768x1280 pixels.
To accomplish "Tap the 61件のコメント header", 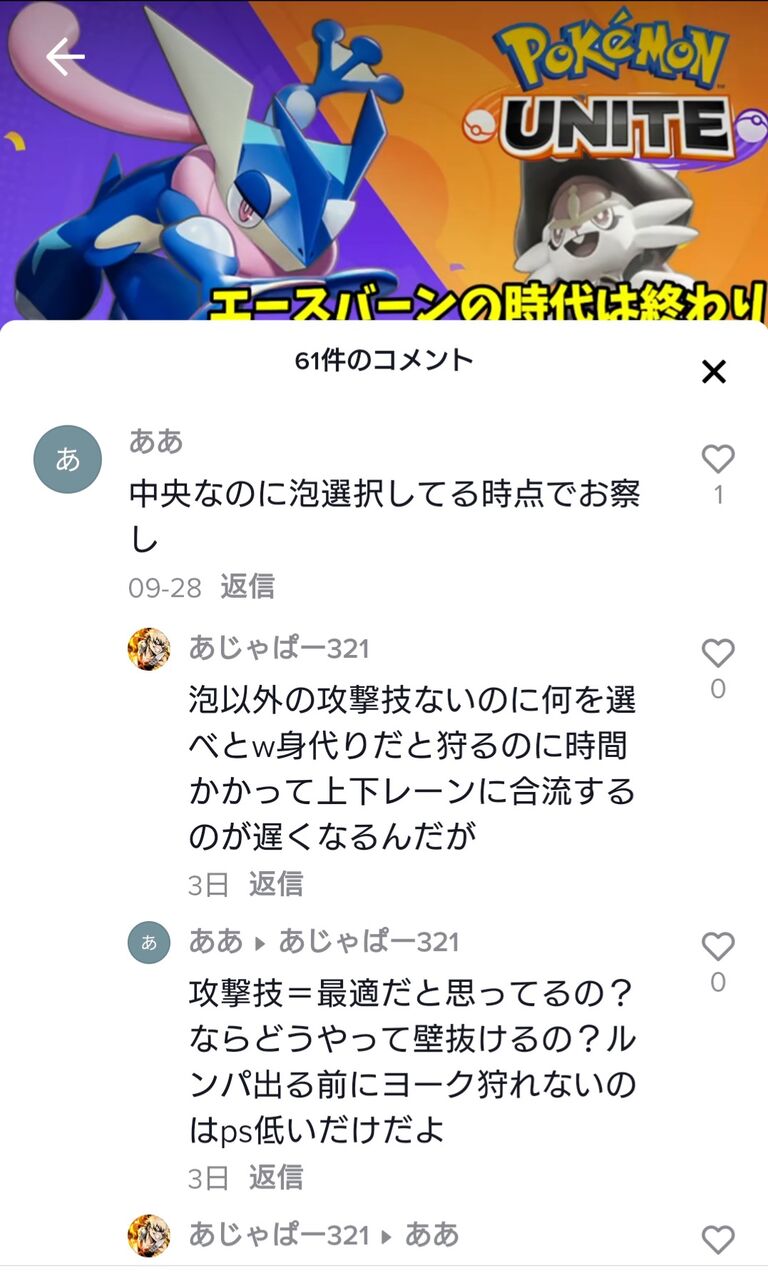I will click(384, 360).
